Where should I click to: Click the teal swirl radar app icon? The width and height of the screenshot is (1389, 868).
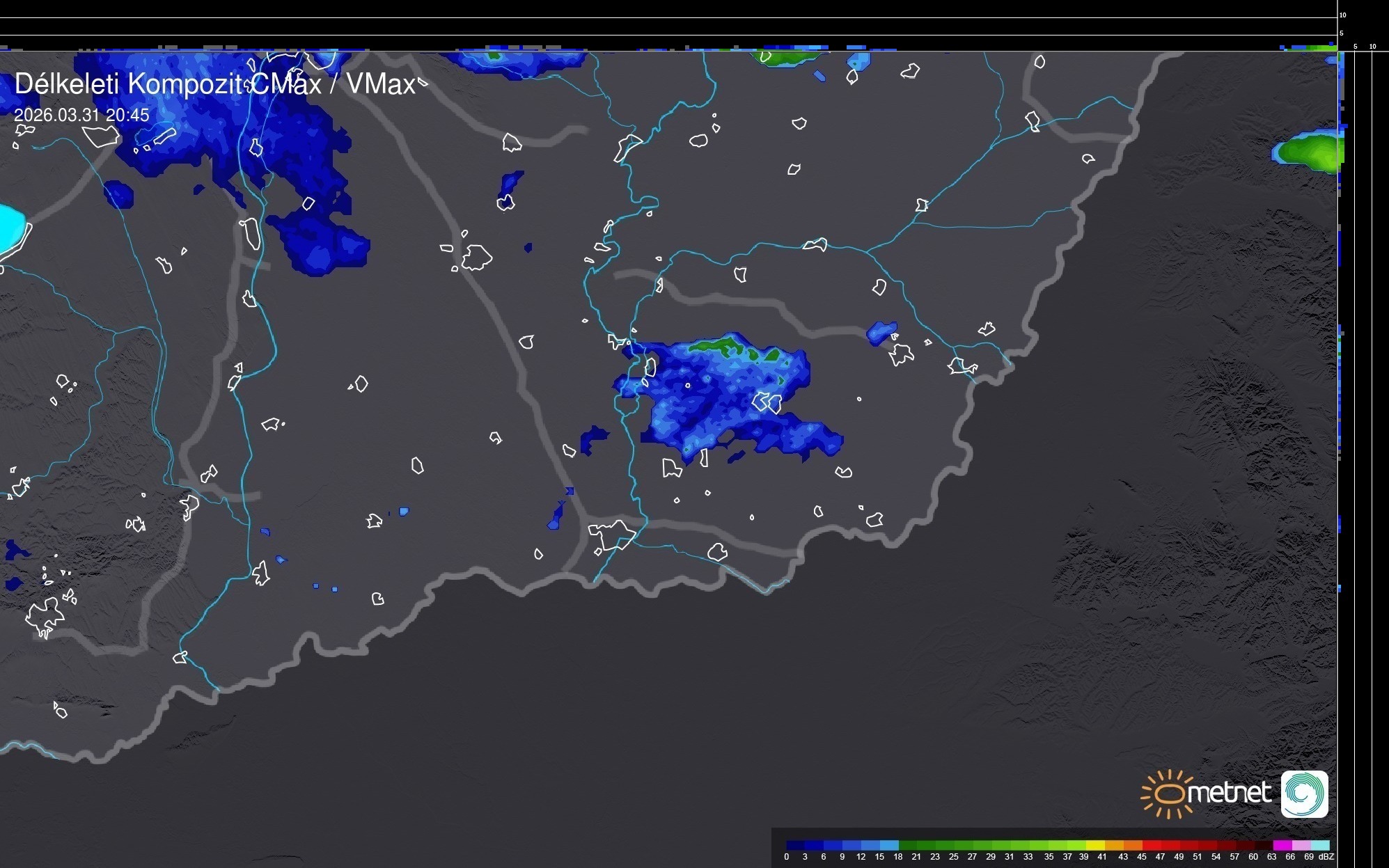pyautogui.click(x=1304, y=794)
